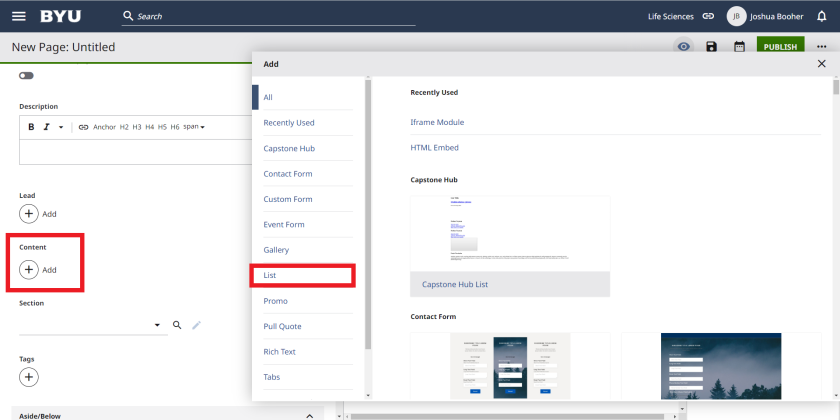Click the Section search magnifier icon
The width and height of the screenshot is (840, 420).
(177, 325)
